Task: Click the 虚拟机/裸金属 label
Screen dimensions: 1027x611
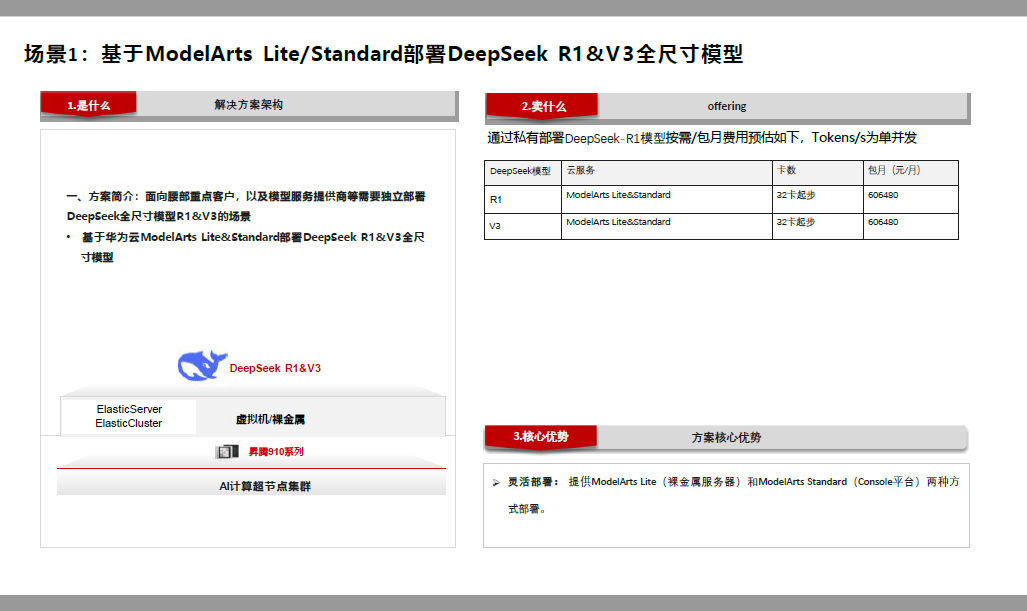Action: point(270,419)
